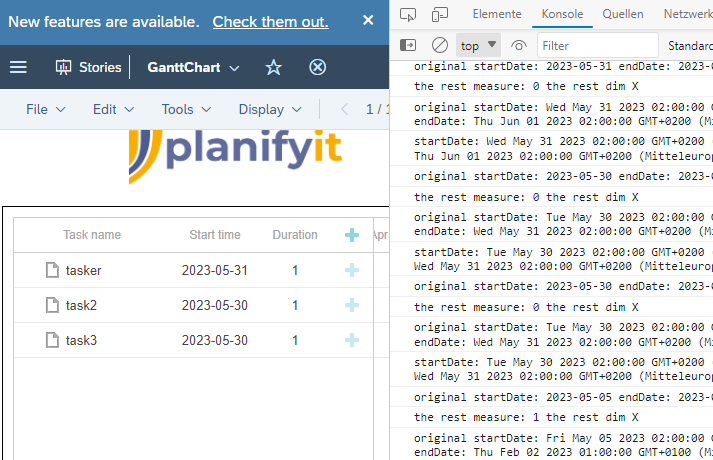The image size is (713, 460).
Task: Click 'the rest measure: 1' console line
Action: click(552, 417)
